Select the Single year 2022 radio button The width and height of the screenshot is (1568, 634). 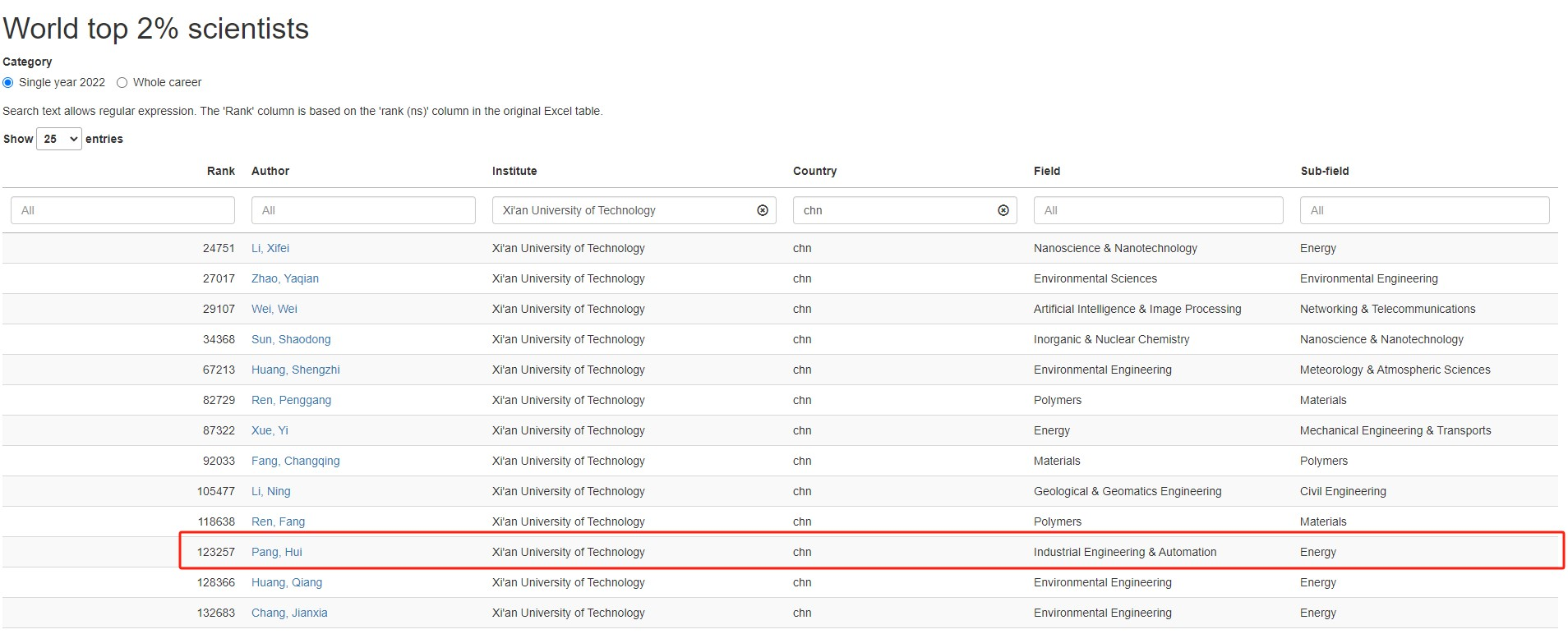click(x=8, y=82)
